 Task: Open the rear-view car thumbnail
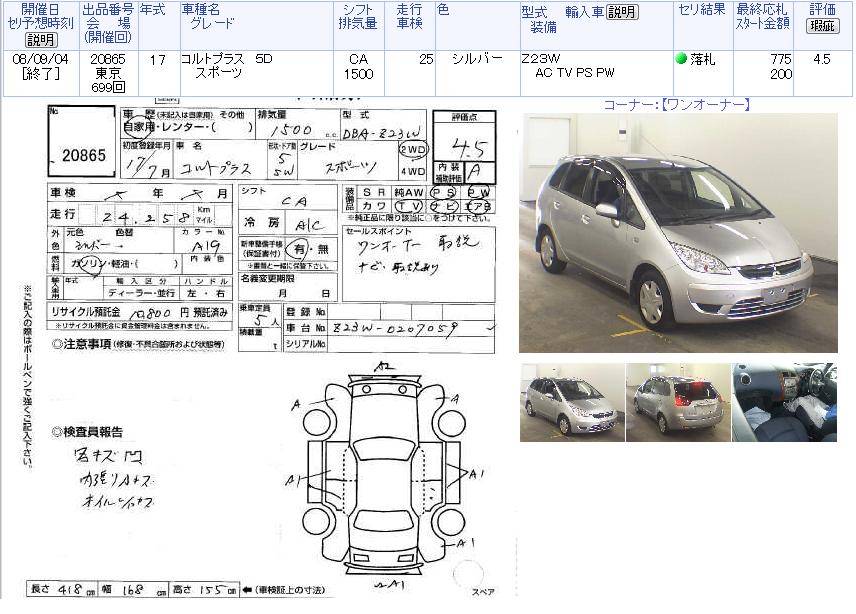pyautogui.click(x=678, y=402)
